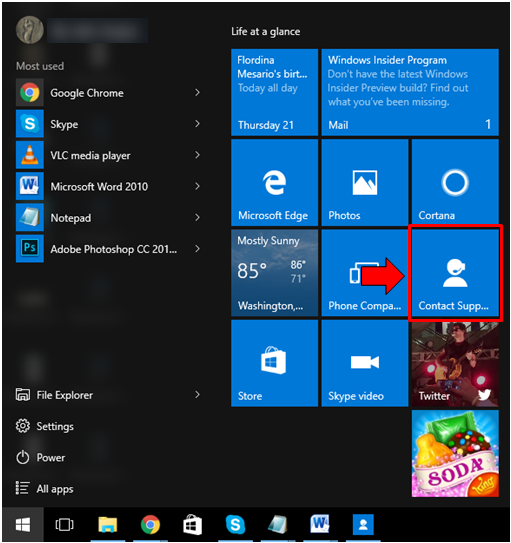Open Store icon on the taskbar

[192, 525]
